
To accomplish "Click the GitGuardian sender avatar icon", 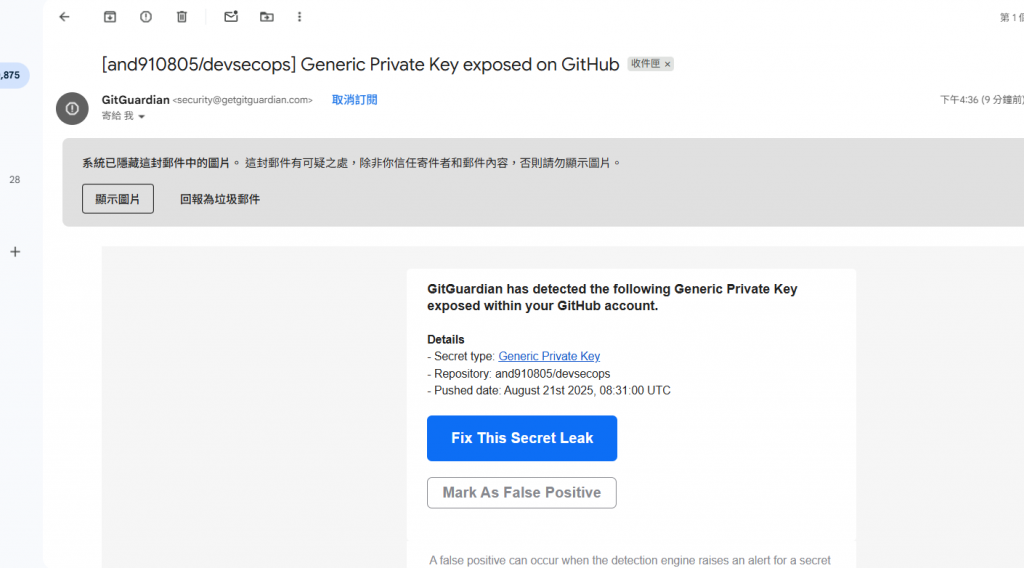I will click(72, 108).
